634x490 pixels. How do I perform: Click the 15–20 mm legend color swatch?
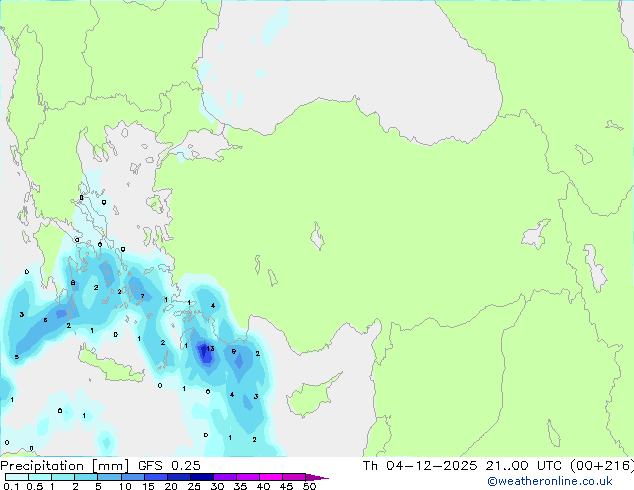[155, 477]
